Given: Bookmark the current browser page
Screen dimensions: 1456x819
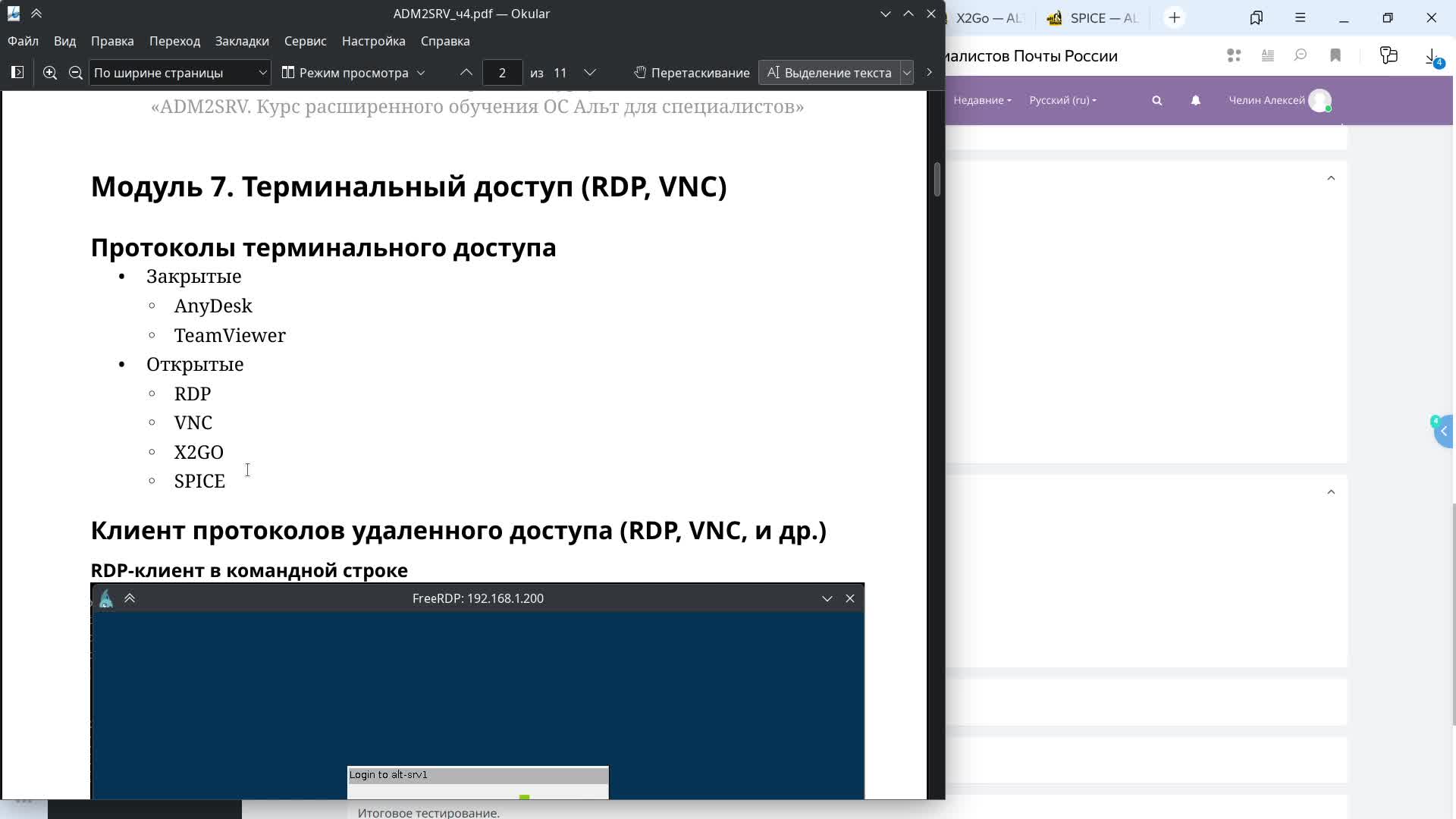Looking at the screenshot, I should coord(1335,55).
